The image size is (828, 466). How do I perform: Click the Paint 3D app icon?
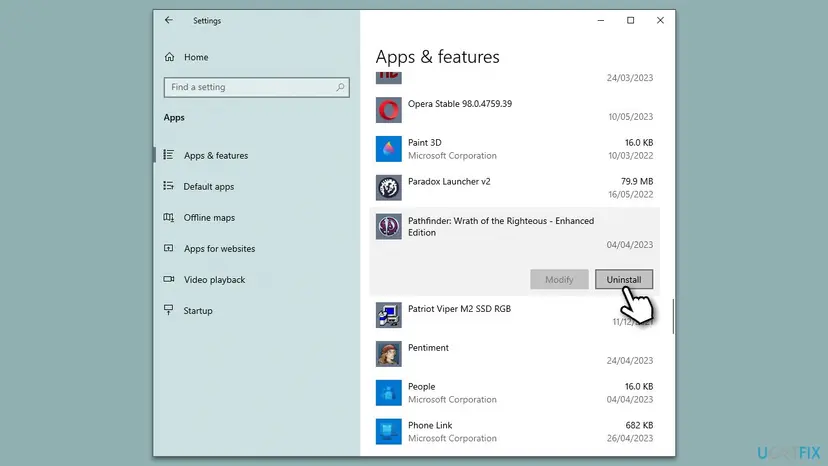click(389, 149)
